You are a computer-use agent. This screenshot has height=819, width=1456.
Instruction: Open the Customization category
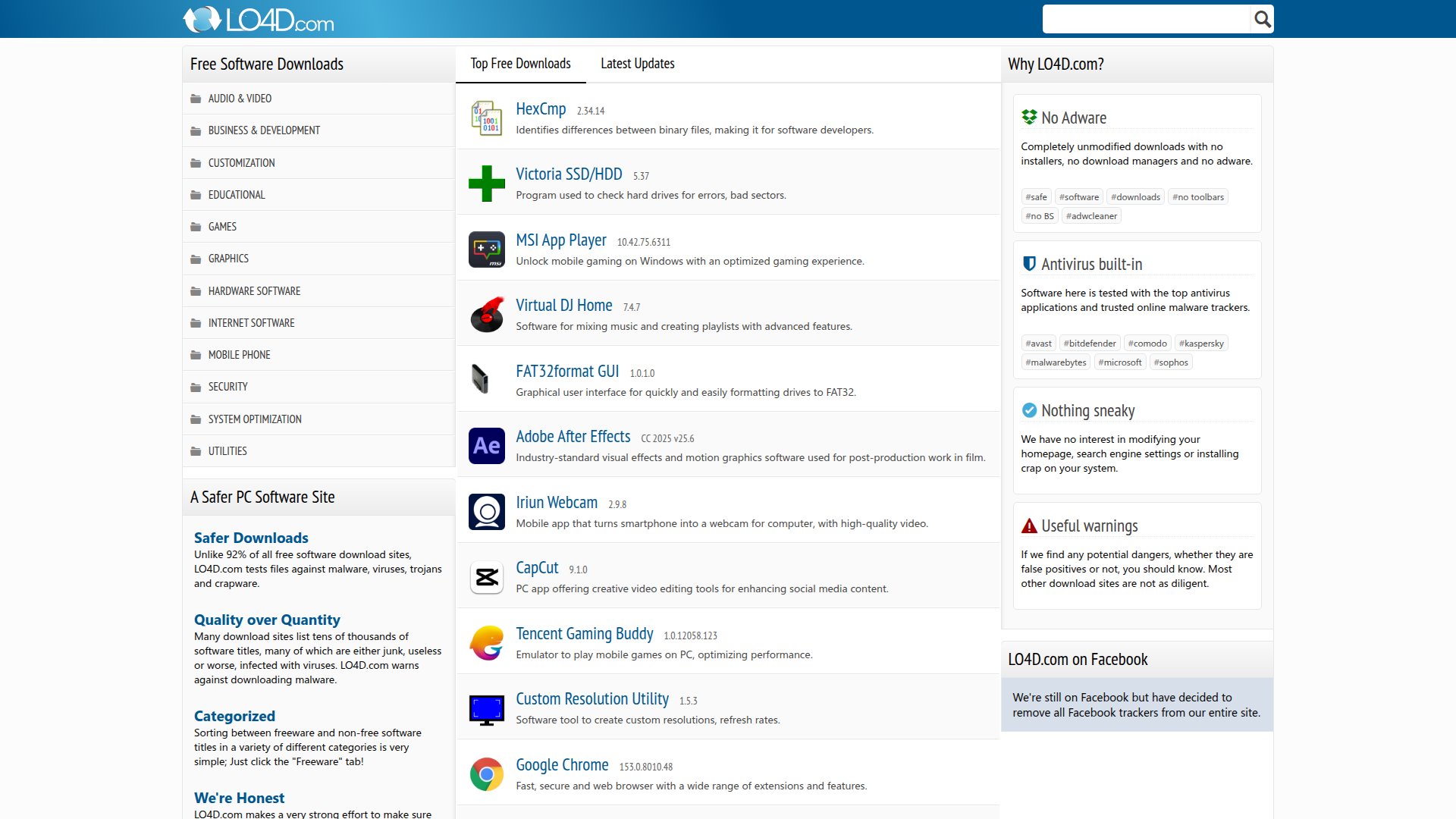(318, 163)
